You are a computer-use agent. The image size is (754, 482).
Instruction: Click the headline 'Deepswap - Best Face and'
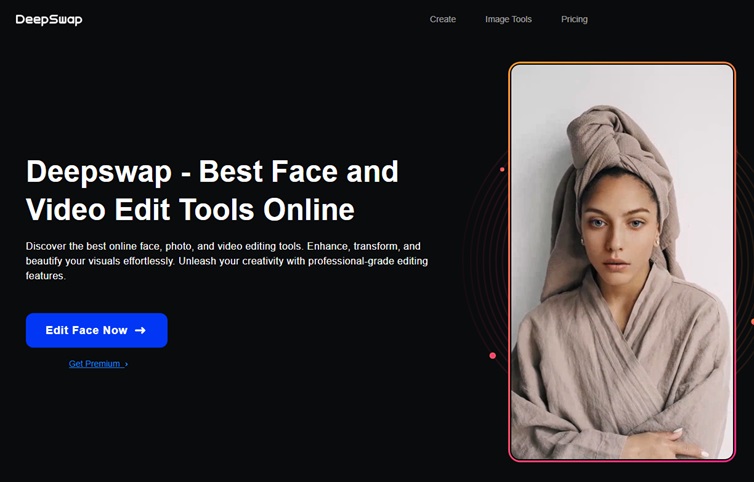212,171
